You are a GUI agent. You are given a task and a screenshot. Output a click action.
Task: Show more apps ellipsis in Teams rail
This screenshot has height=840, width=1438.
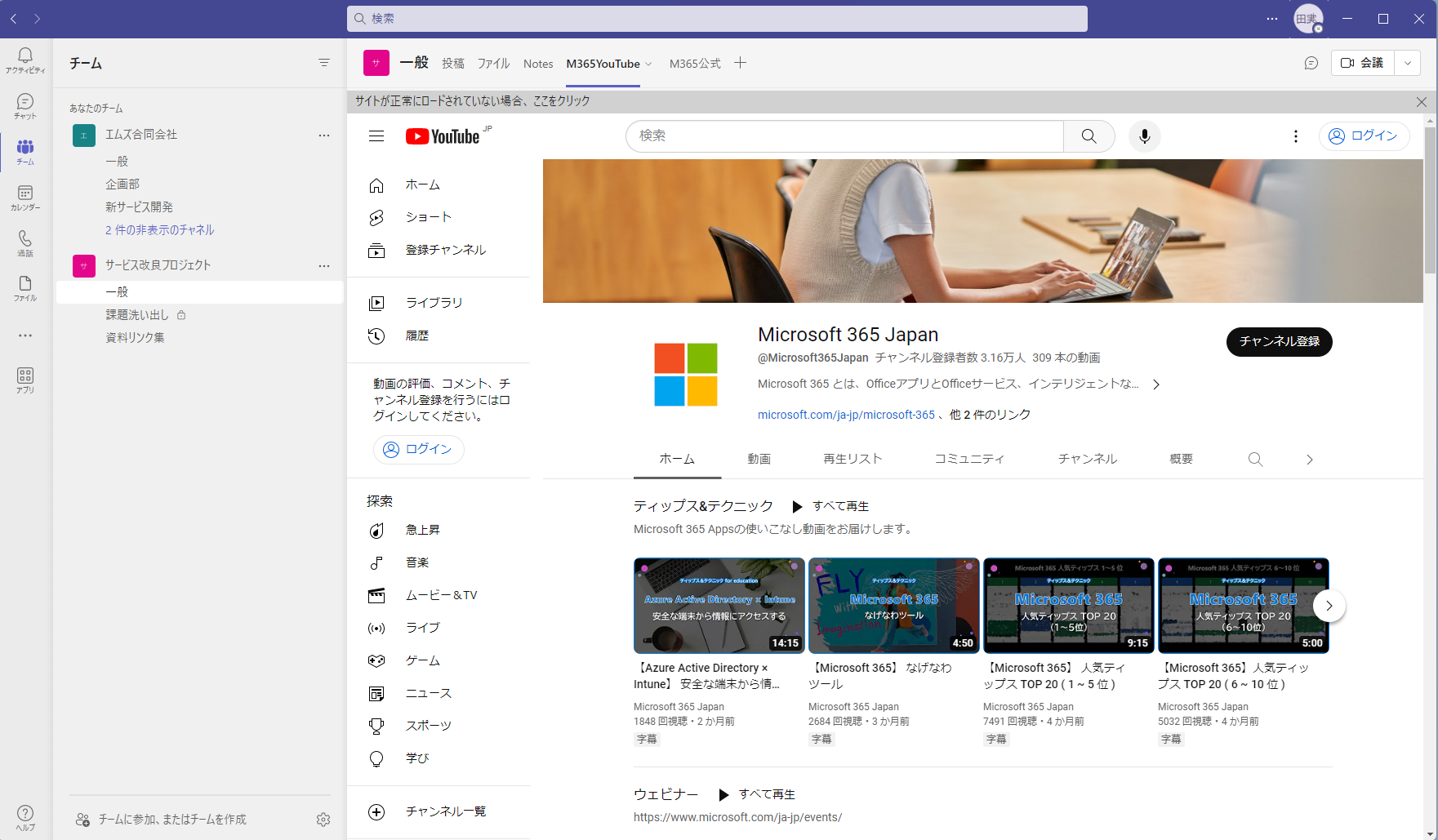pyautogui.click(x=25, y=336)
